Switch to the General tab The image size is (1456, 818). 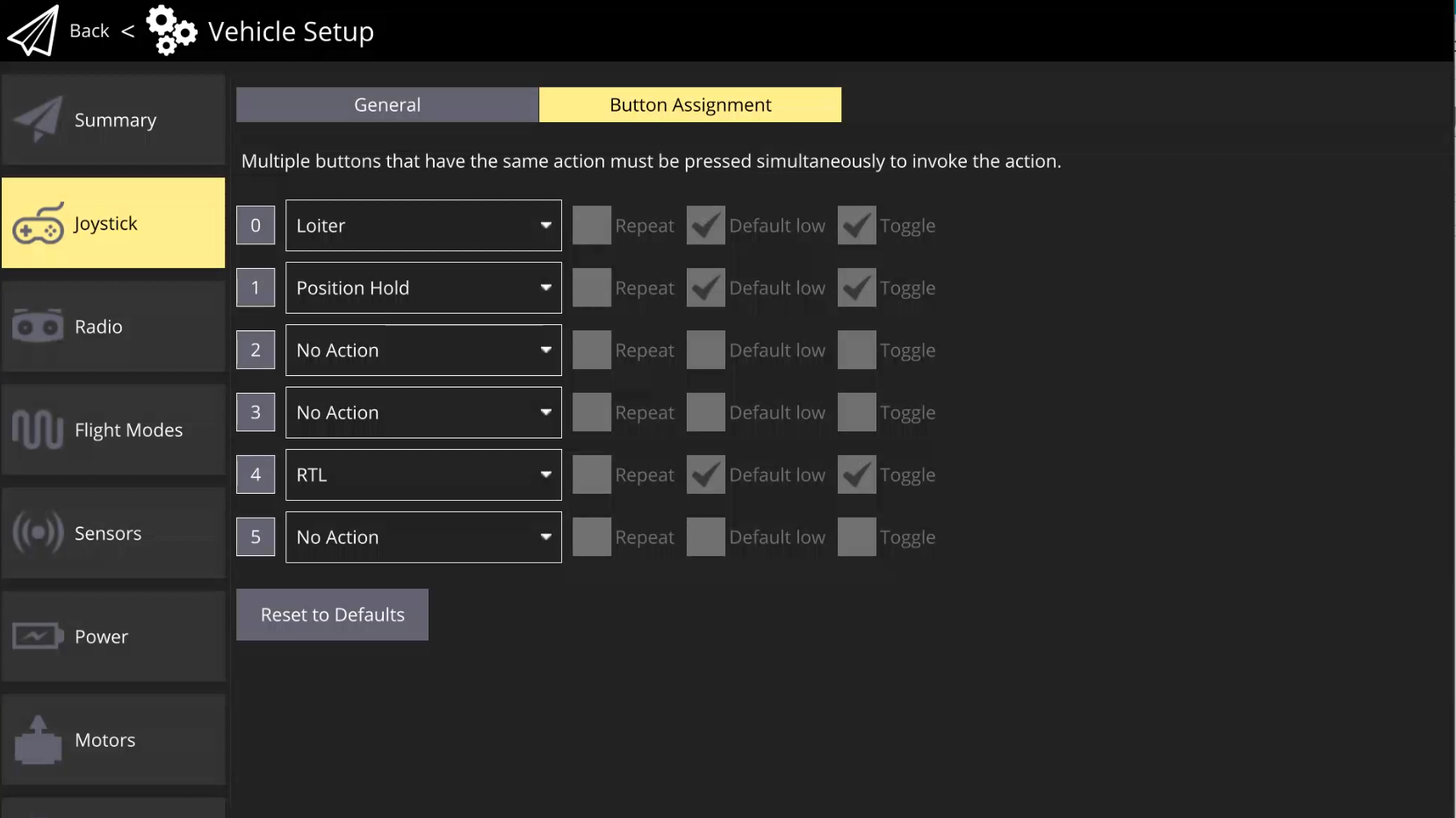pos(387,105)
